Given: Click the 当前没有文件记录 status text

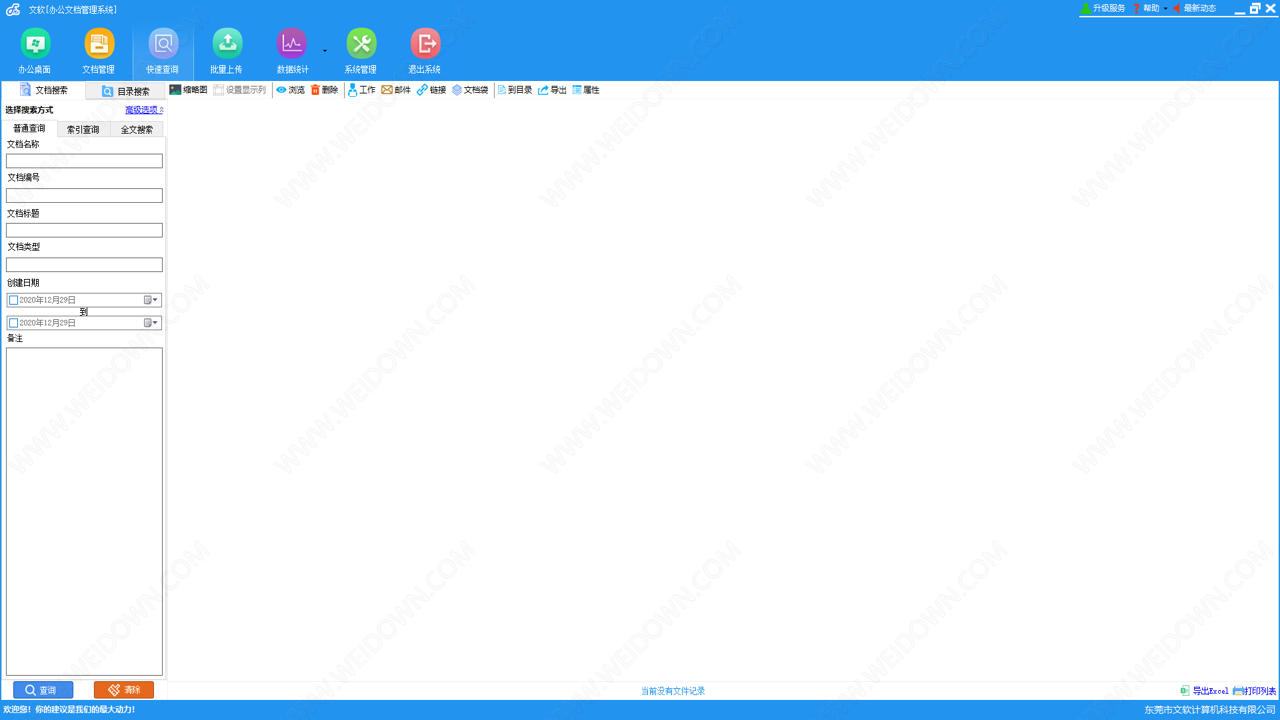Looking at the screenshot, I should click(x=673, y=691).
